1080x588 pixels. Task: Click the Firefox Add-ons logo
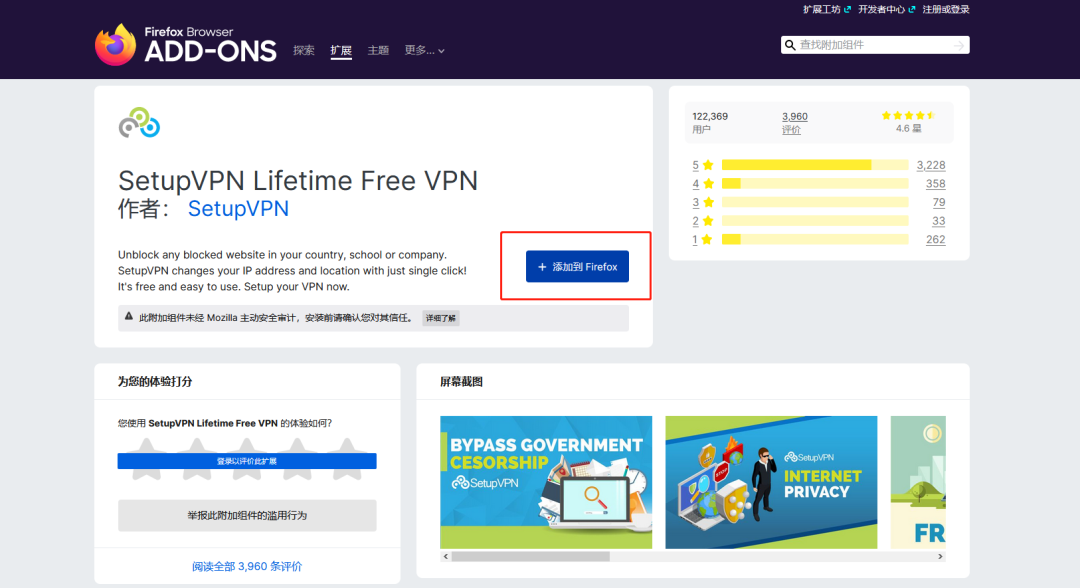(186, 44)
